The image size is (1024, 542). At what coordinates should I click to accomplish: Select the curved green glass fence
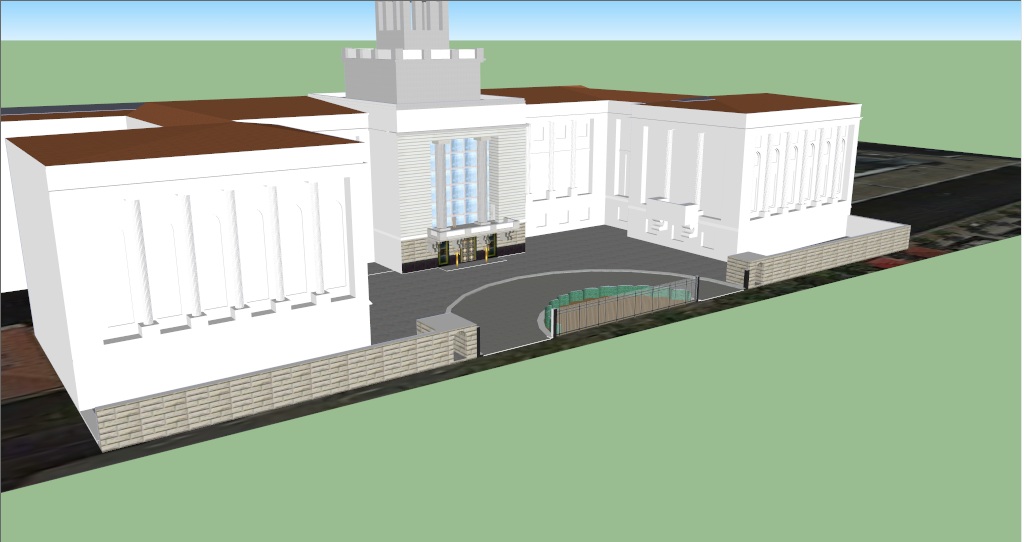tap(600, 294)
